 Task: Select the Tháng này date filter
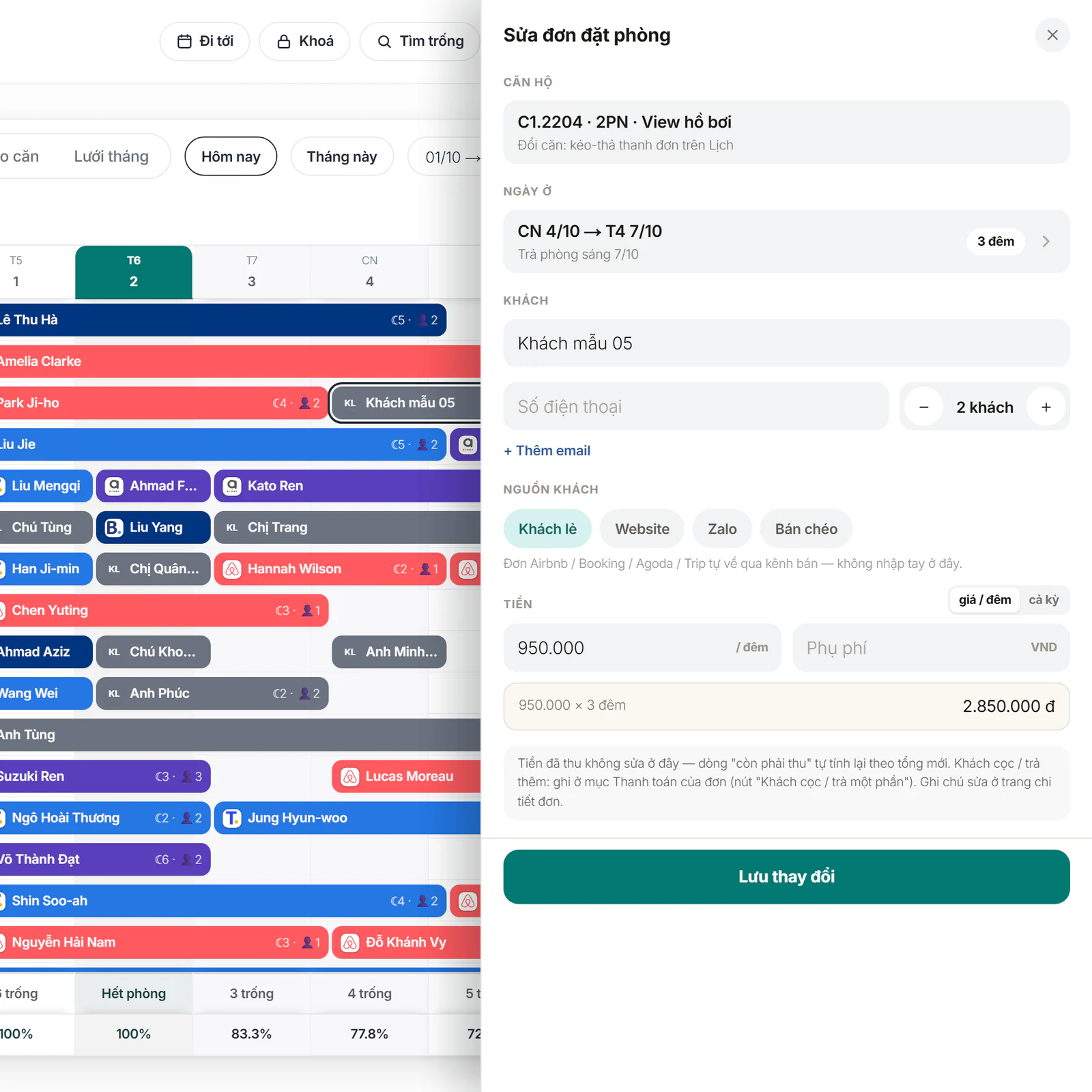coord(342,156)
